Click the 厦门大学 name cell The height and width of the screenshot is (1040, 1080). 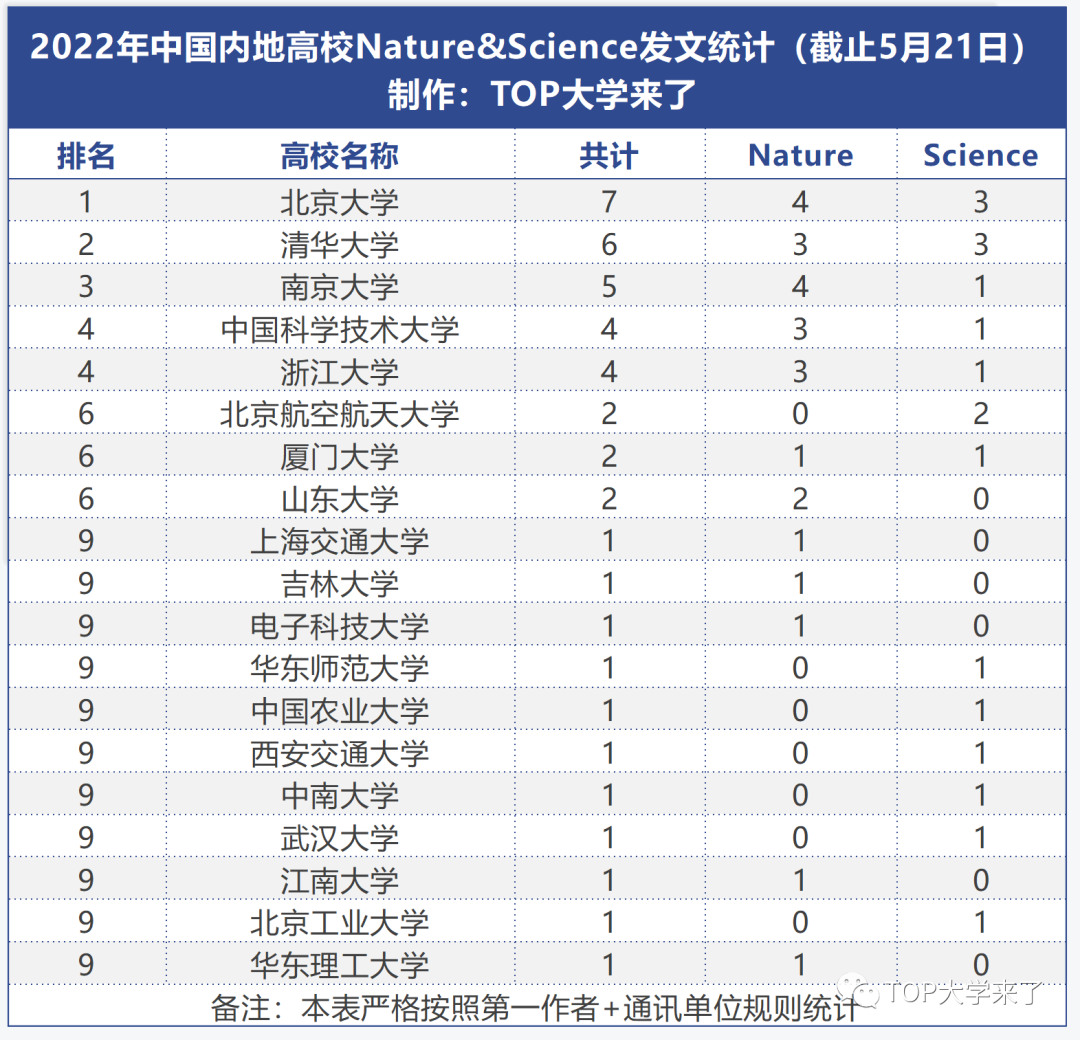pyautogui.click(x=339, y=457)
